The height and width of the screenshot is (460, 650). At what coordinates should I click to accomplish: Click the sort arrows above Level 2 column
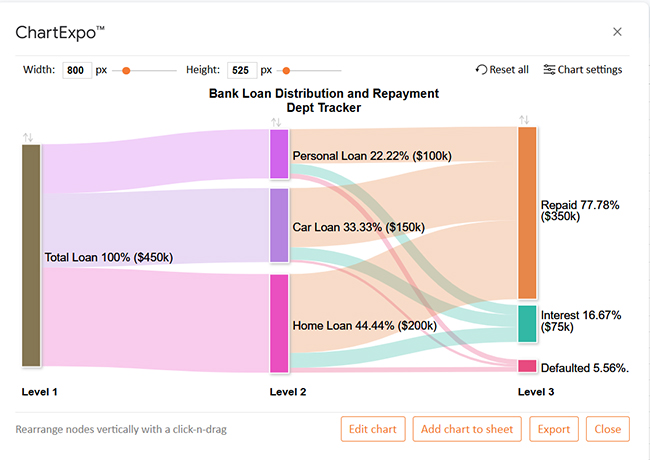tap(276, 122)
